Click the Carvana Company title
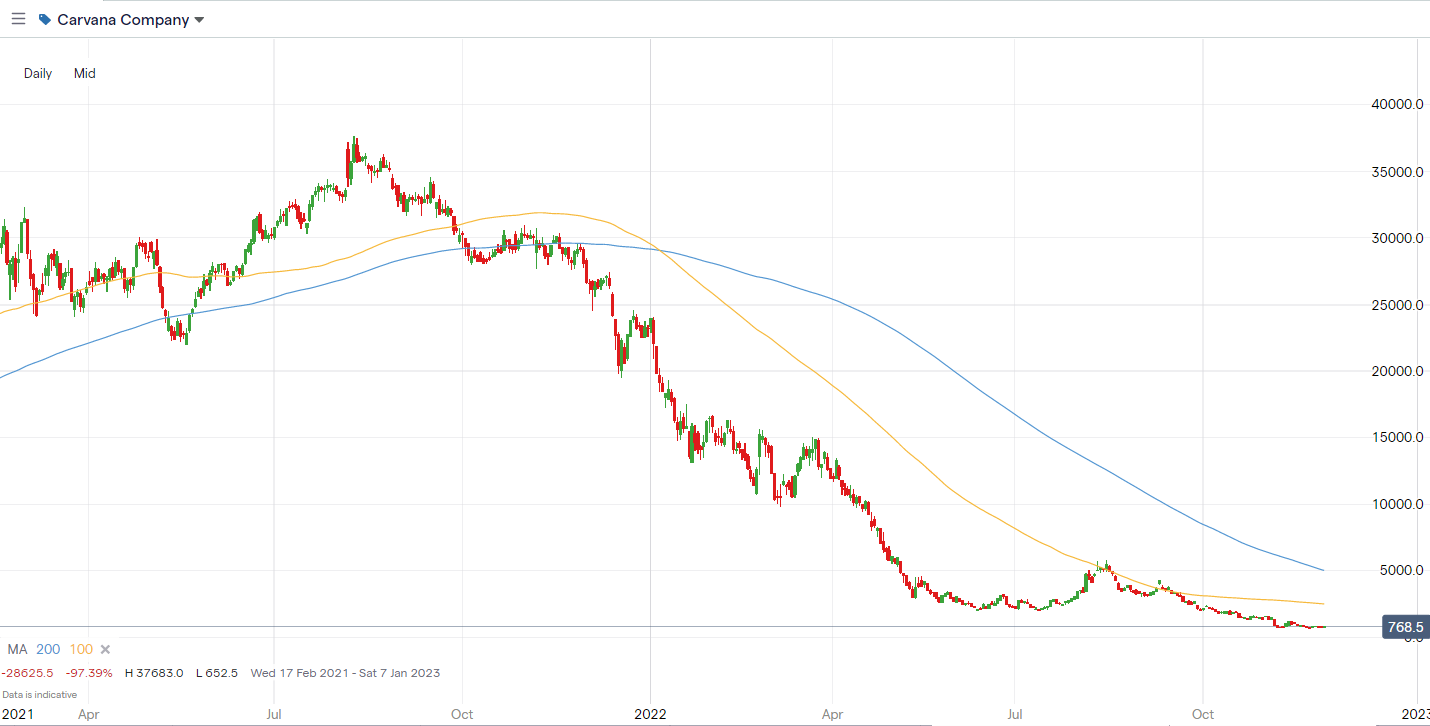This screenshot has width=1430, height=726. [x=123, y=20]
